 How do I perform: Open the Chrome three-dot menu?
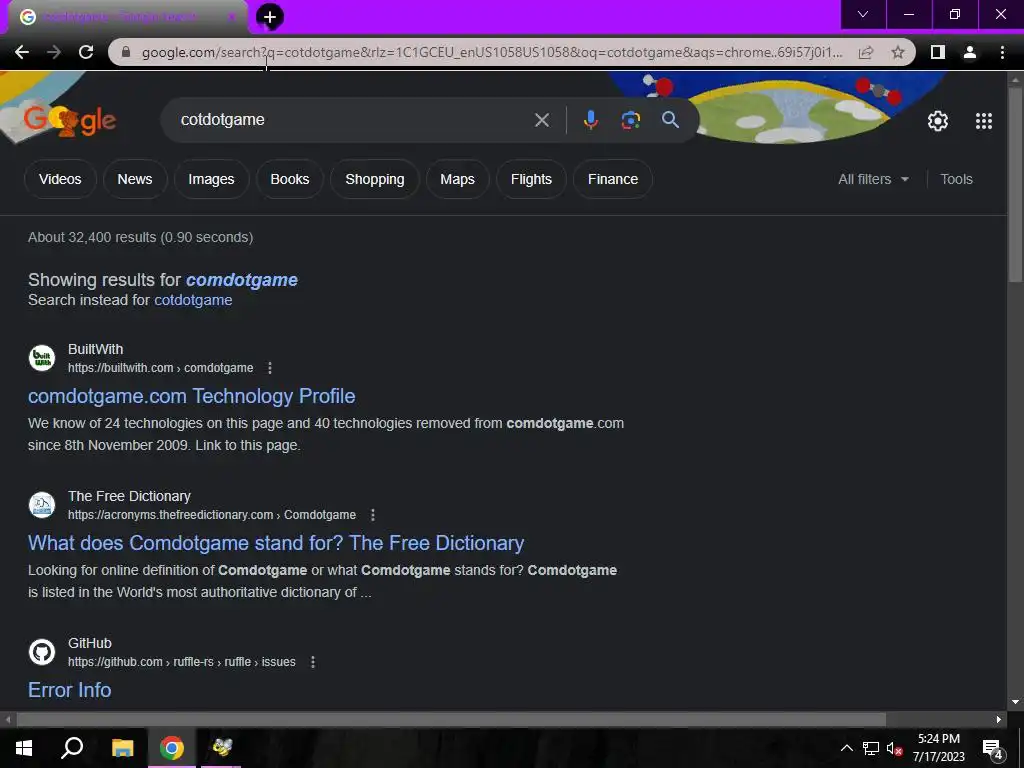1002,52
